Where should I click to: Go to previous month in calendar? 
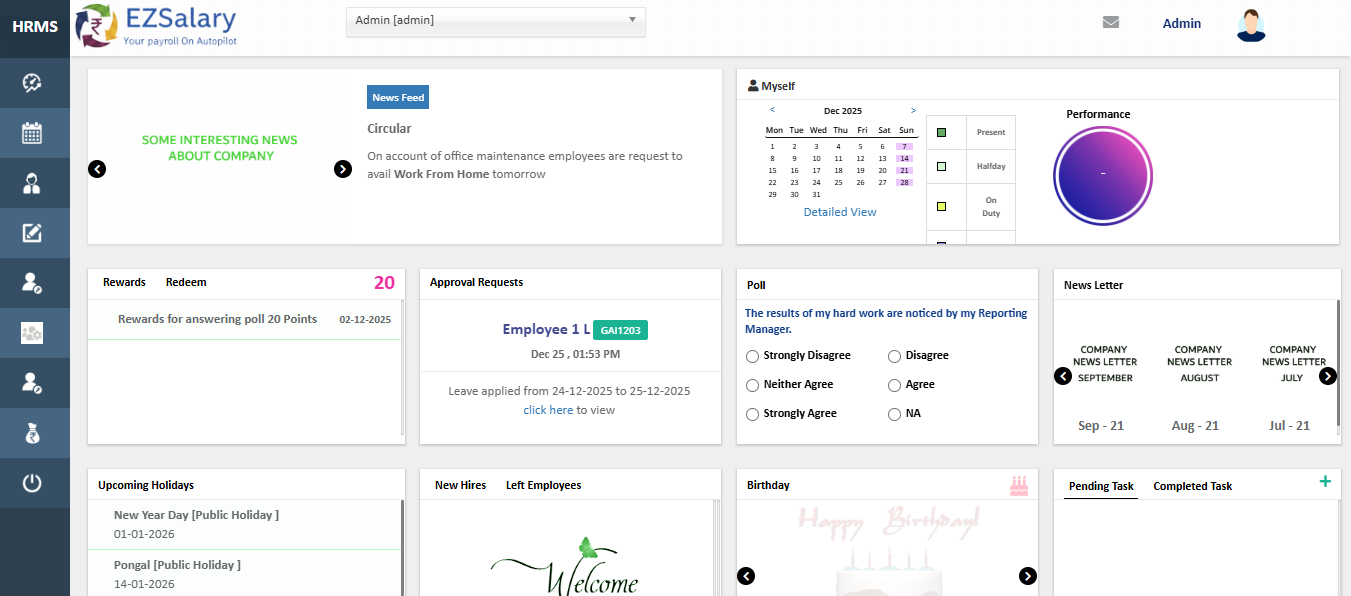[772, 111]
